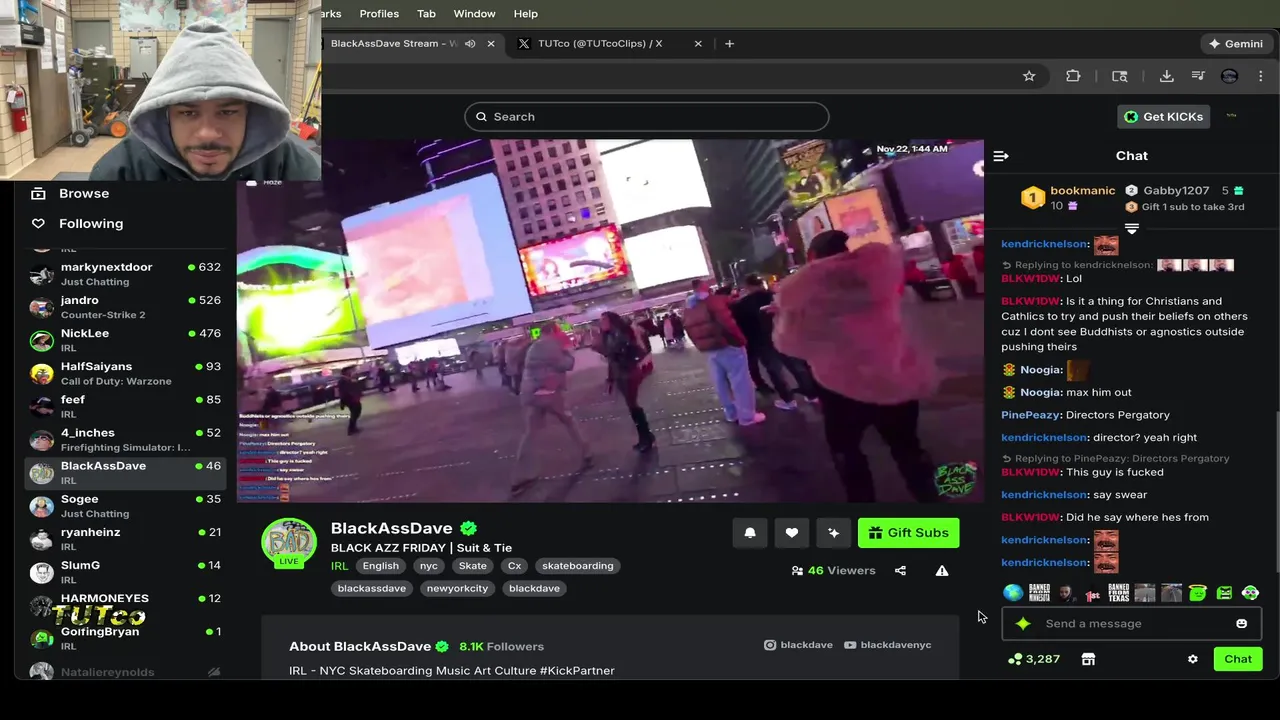Click the Send a message field
This screenshot has height=720, width=1280.
pos(1133,624)
